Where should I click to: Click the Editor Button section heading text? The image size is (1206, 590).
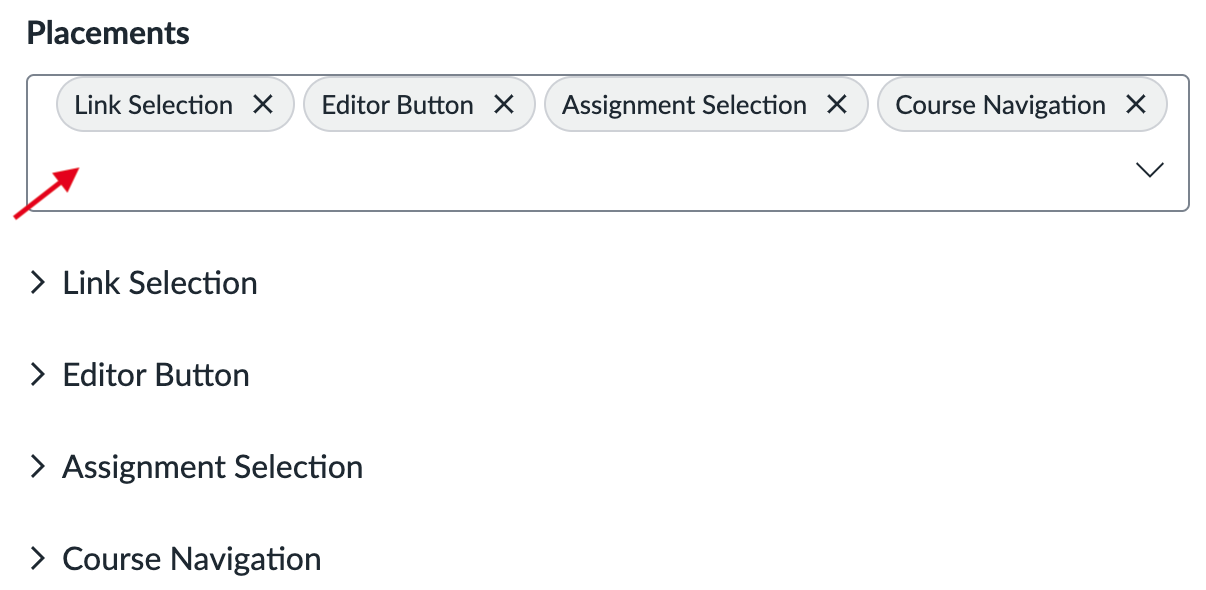156,375
